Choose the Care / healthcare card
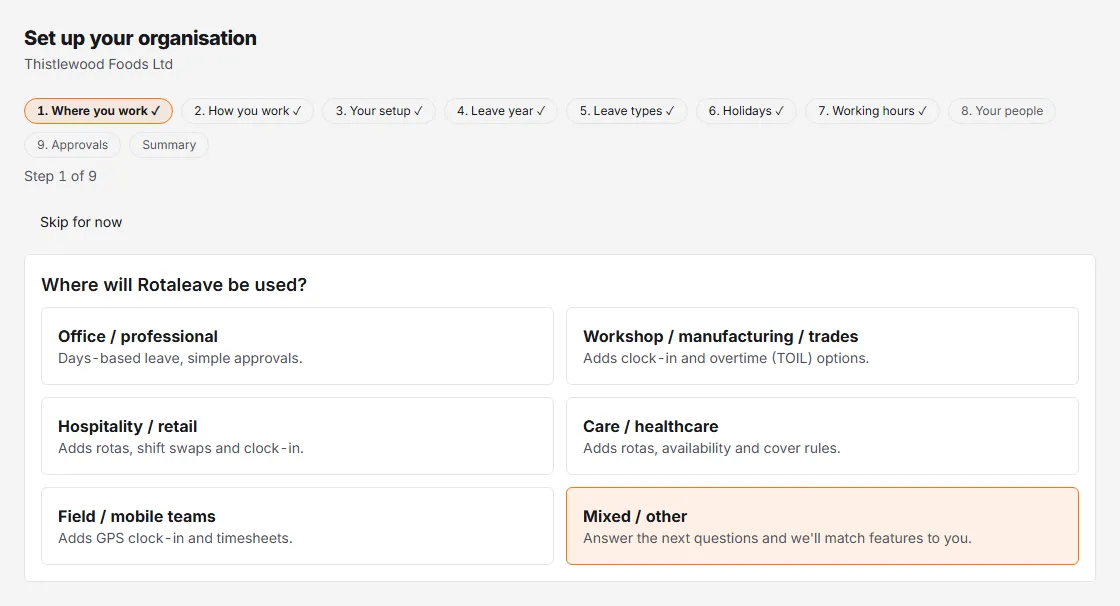Viewport: 1120px width, 606px height. [822, 436]
